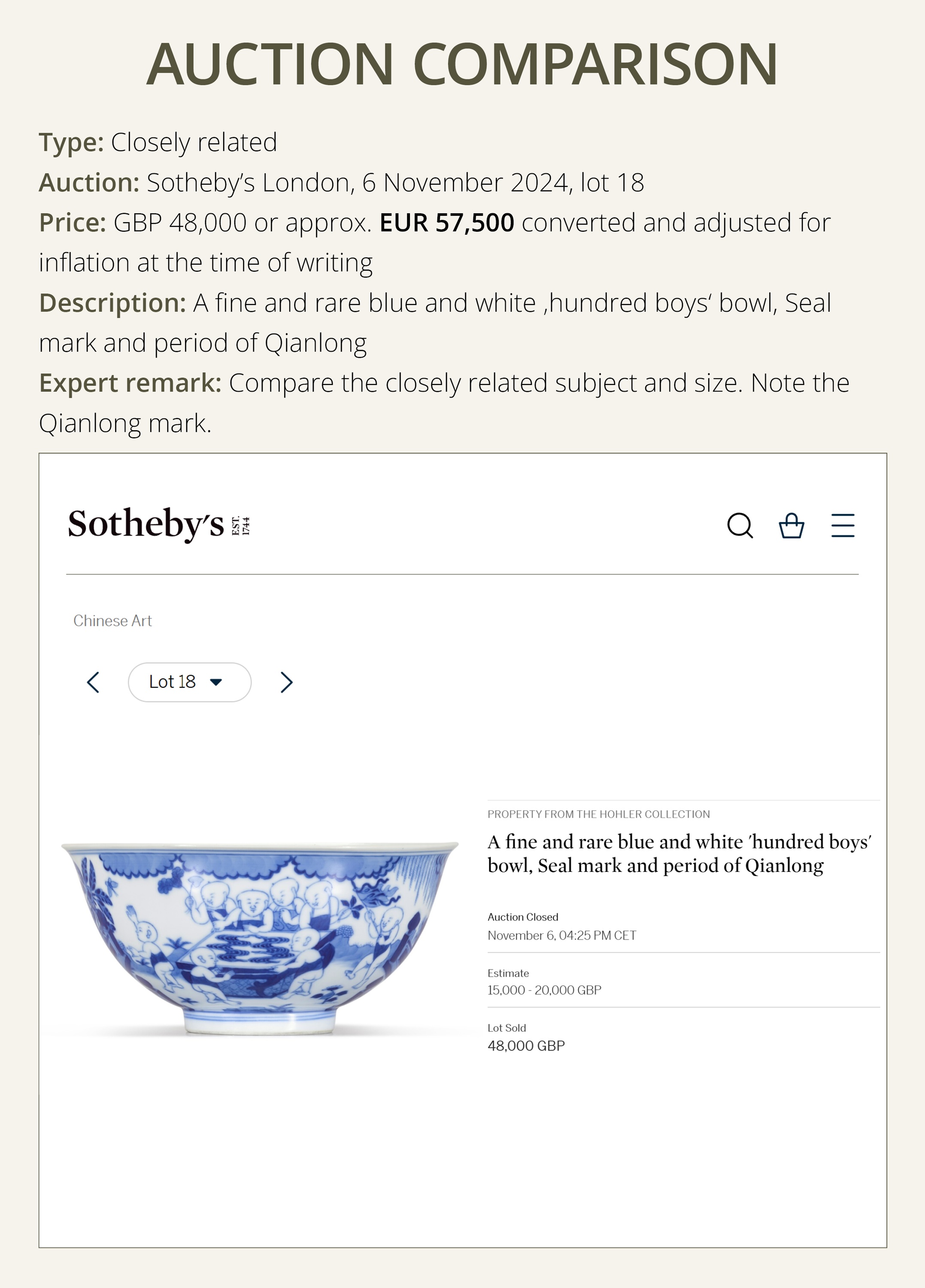Click the Sotheby's London auction date line
The width and height of the screenshot is (925, 1288).
341,182
